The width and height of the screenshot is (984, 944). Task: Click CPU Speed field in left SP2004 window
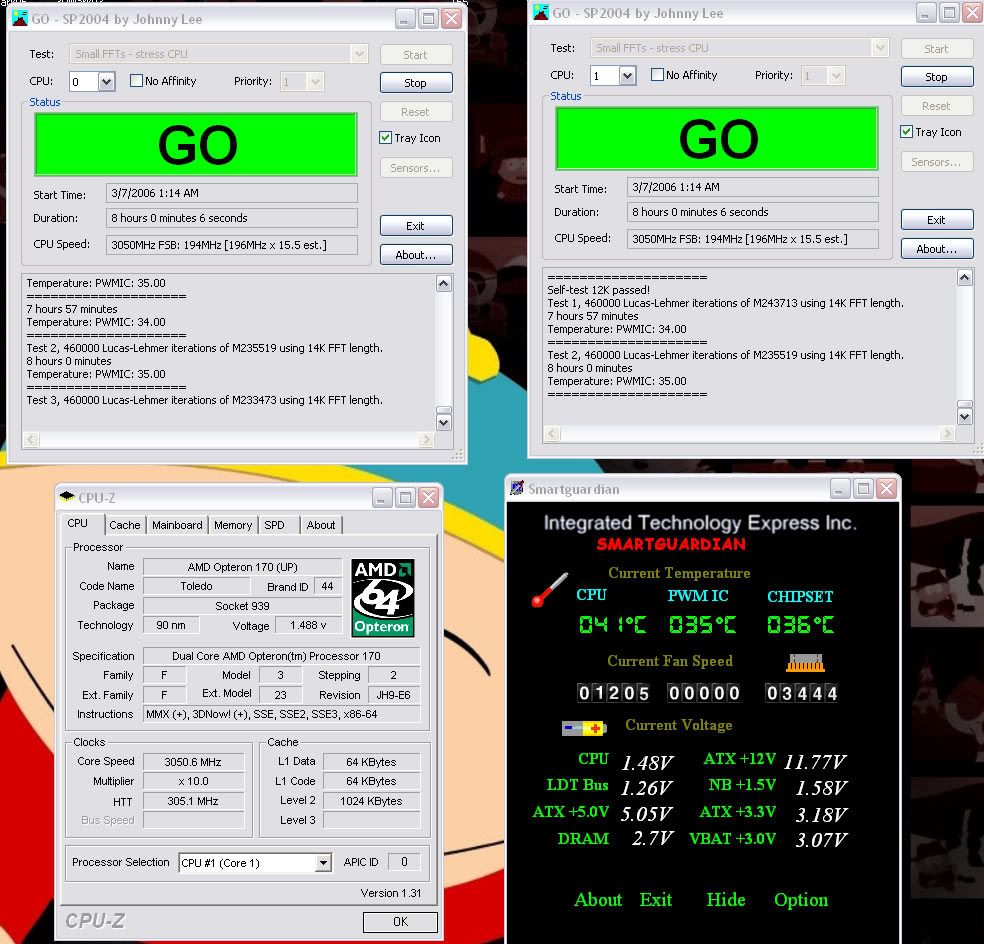click(232, 245)
